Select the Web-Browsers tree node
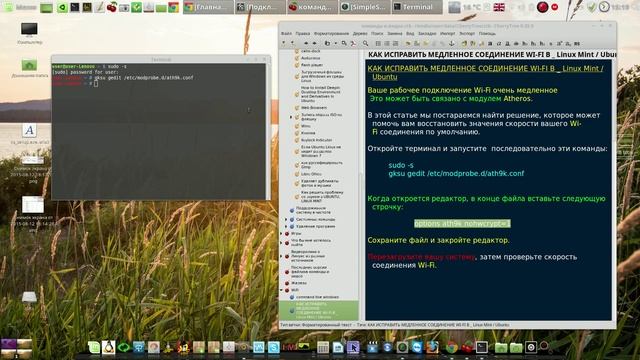Image resolution: width=640 pixels, height=360 pixels. pyautogui.click(x=314, y=108)
